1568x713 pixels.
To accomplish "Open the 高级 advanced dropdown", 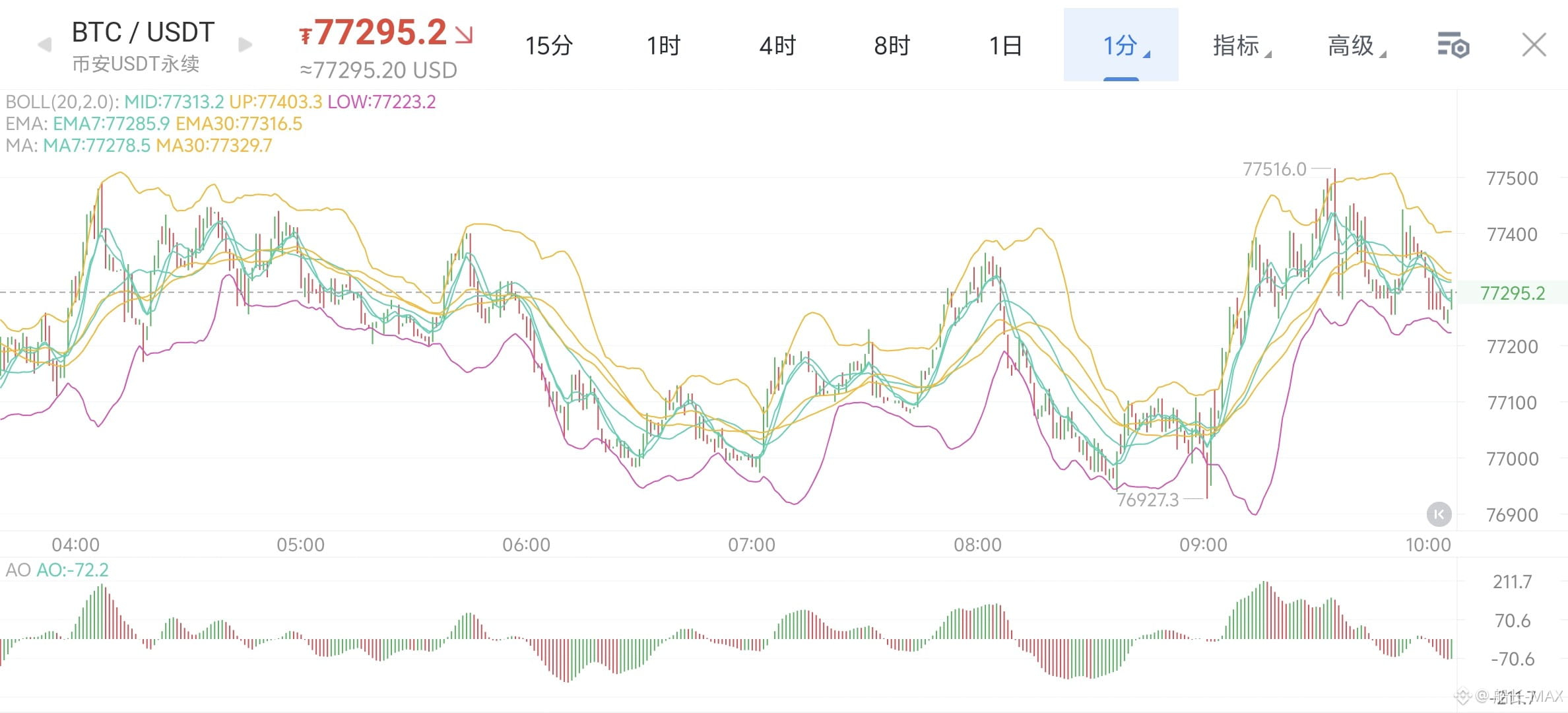I will click(x=1356, y=46).
